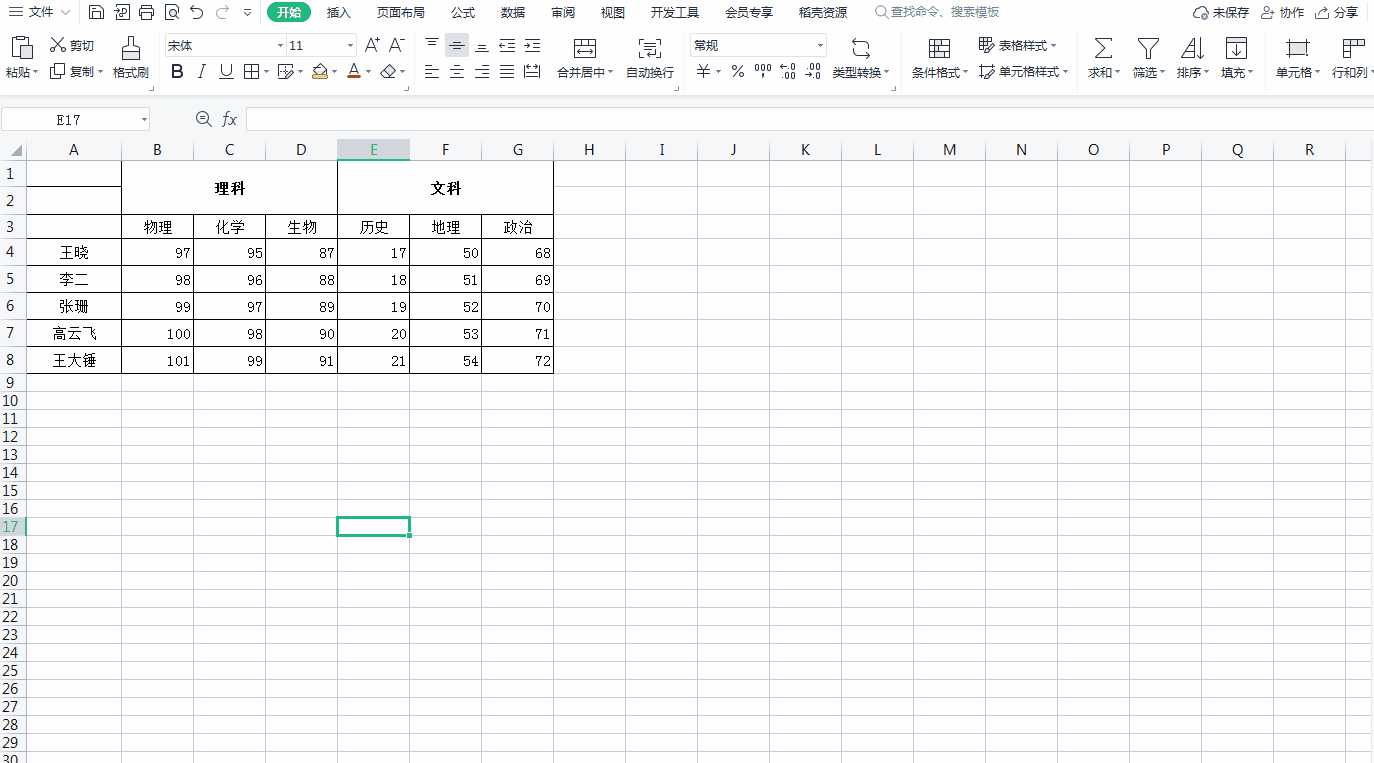Click the insert function fx button
The width and height of the screenshot is (1374, 763).
229,119
